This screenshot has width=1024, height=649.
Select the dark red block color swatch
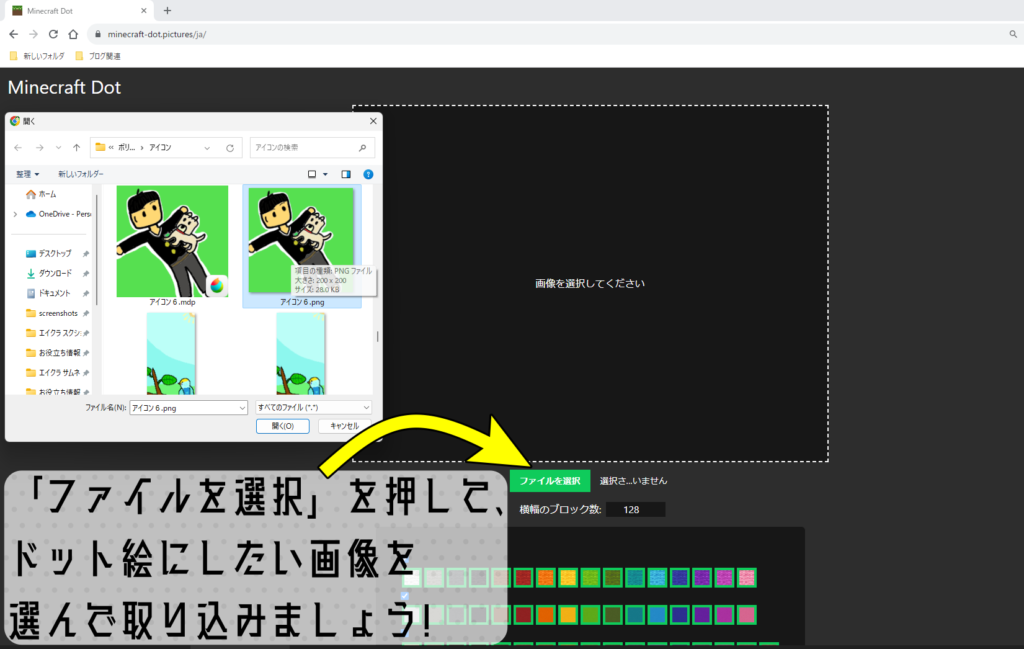point(523,577)
